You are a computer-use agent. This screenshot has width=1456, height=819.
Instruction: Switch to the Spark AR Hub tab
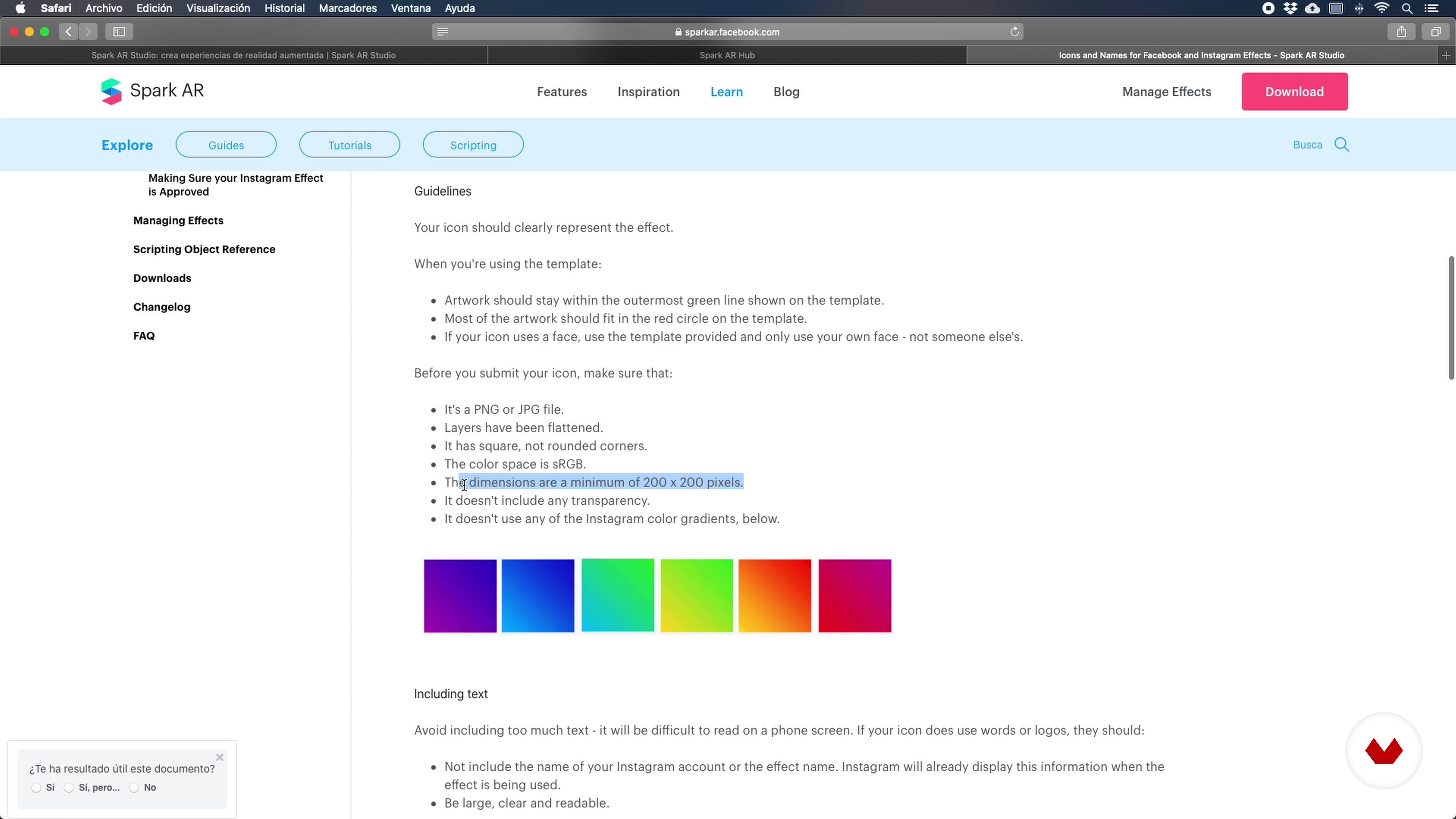pos(727,55)
